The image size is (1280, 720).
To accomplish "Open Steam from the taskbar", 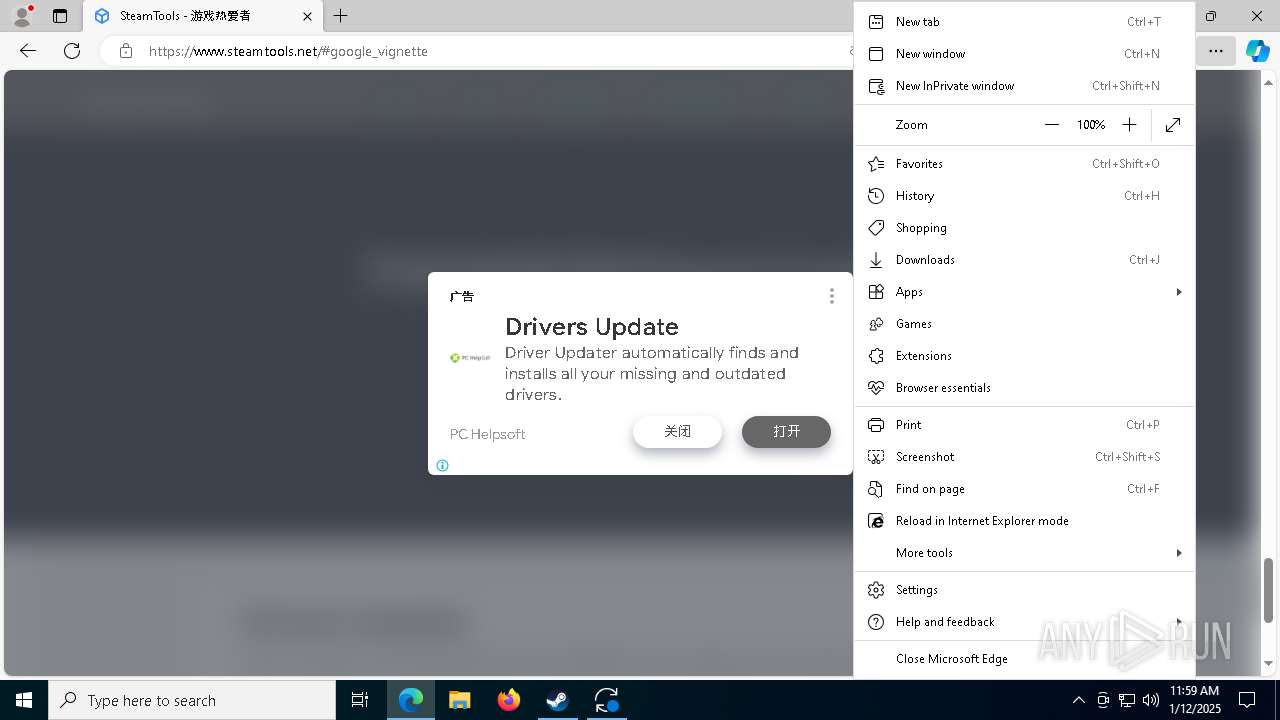I will click(x=558, y=700).
